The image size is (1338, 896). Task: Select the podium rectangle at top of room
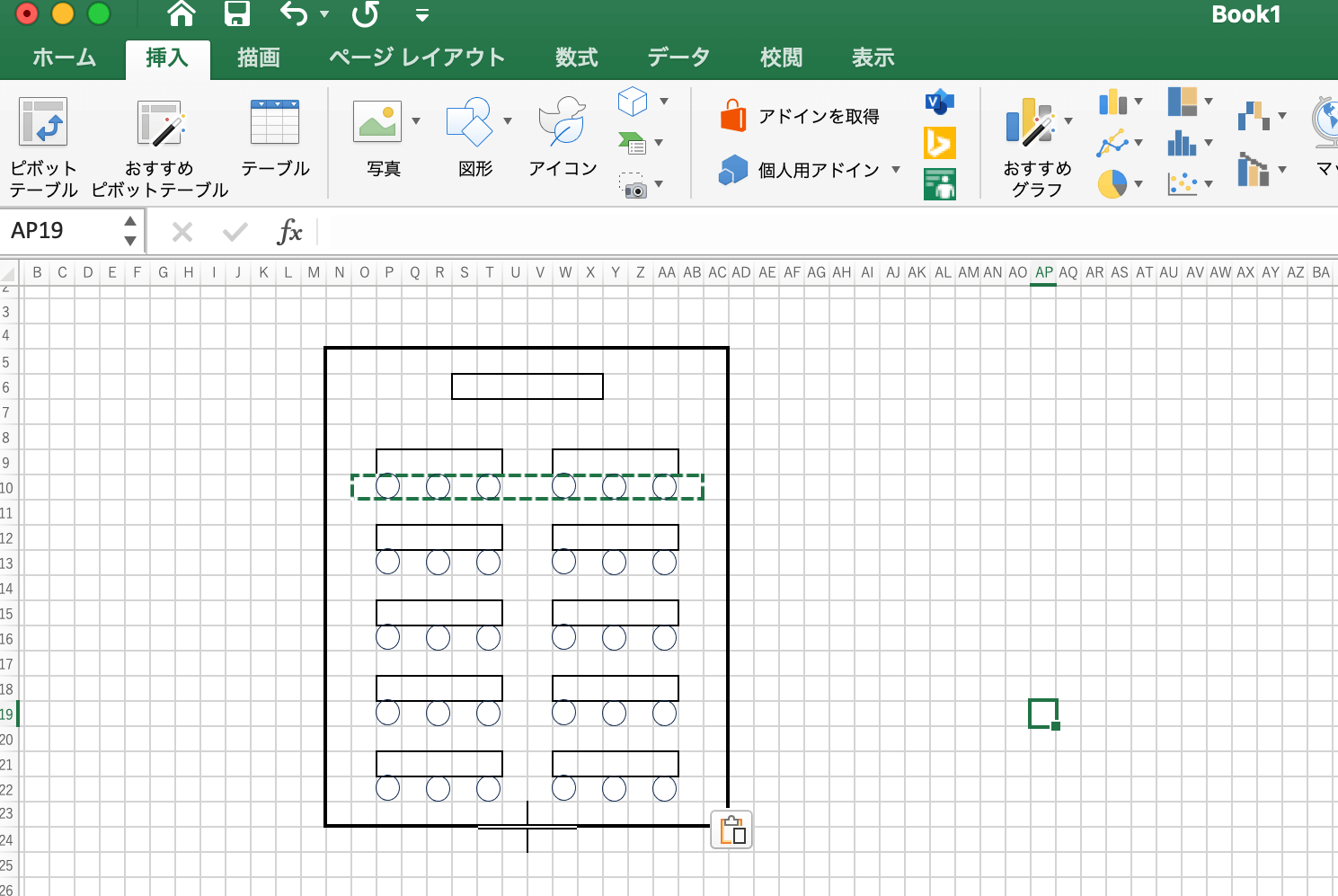click(x=527, y=386)
